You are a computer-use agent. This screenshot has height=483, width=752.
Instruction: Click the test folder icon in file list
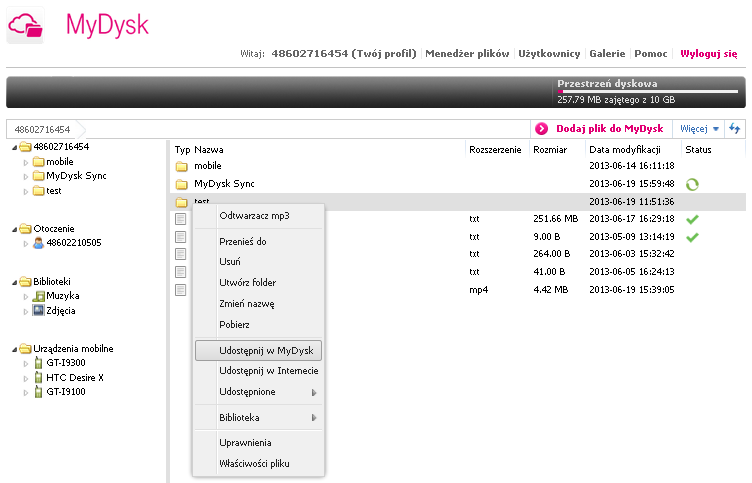[181, 202]
